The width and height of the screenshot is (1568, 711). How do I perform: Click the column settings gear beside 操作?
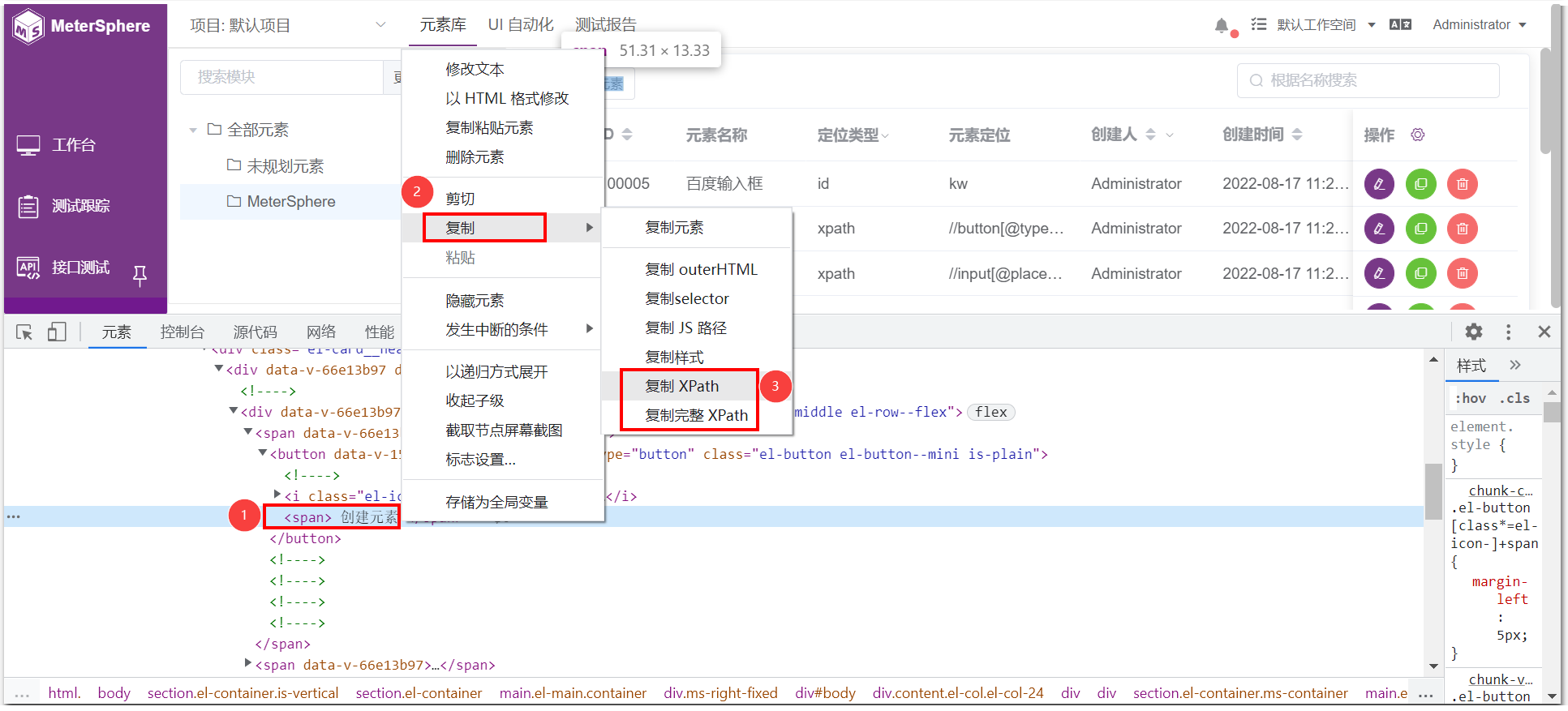click(x=1417, y=135)
